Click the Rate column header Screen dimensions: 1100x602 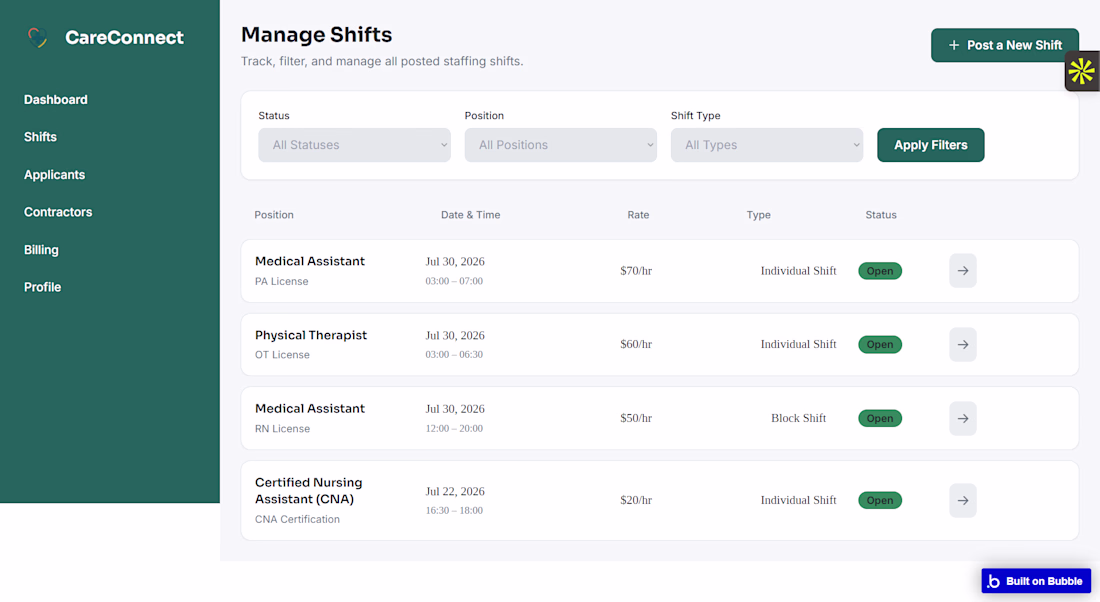[x=638, y=215]
